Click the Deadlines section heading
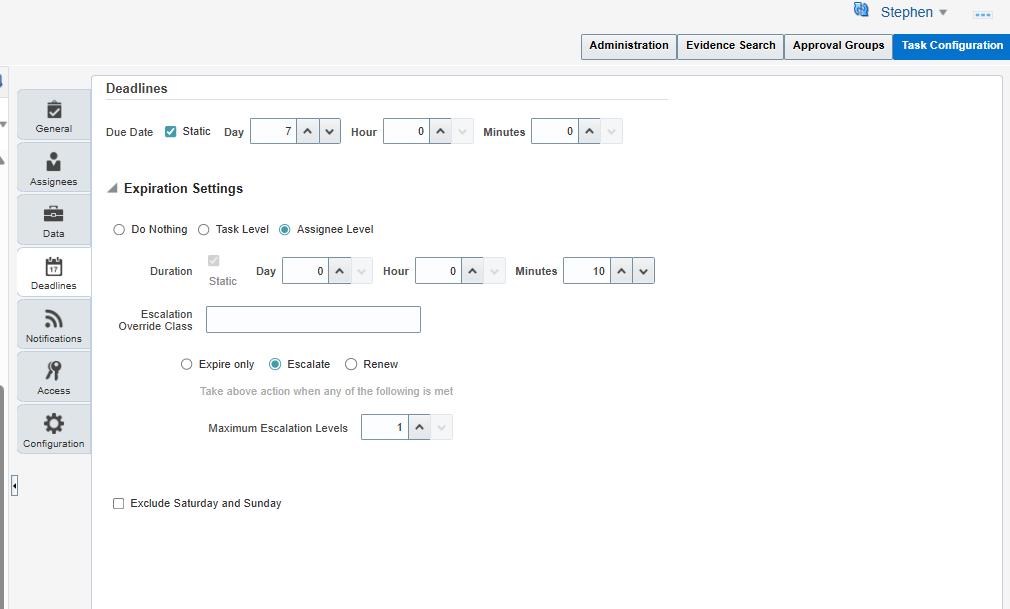 tap(137, 88)
